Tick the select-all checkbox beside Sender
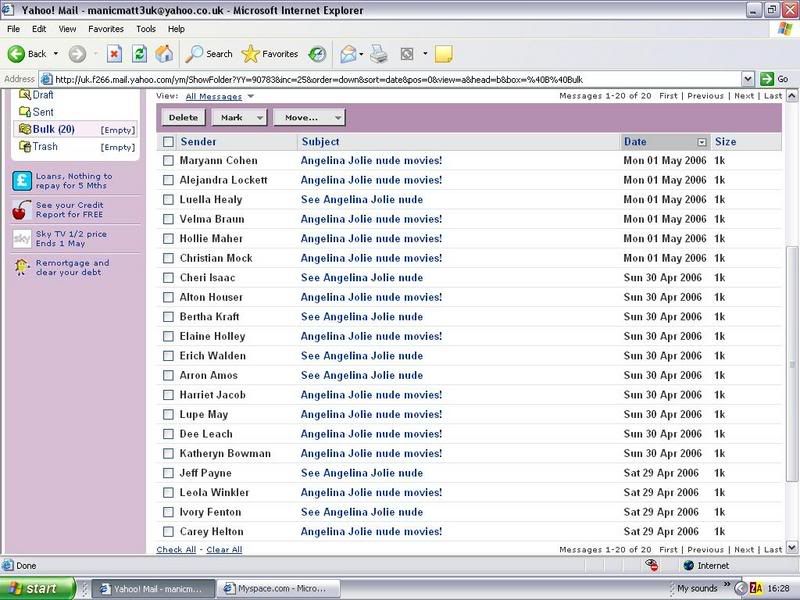This screenshot has width=800, height=600. 168,142
